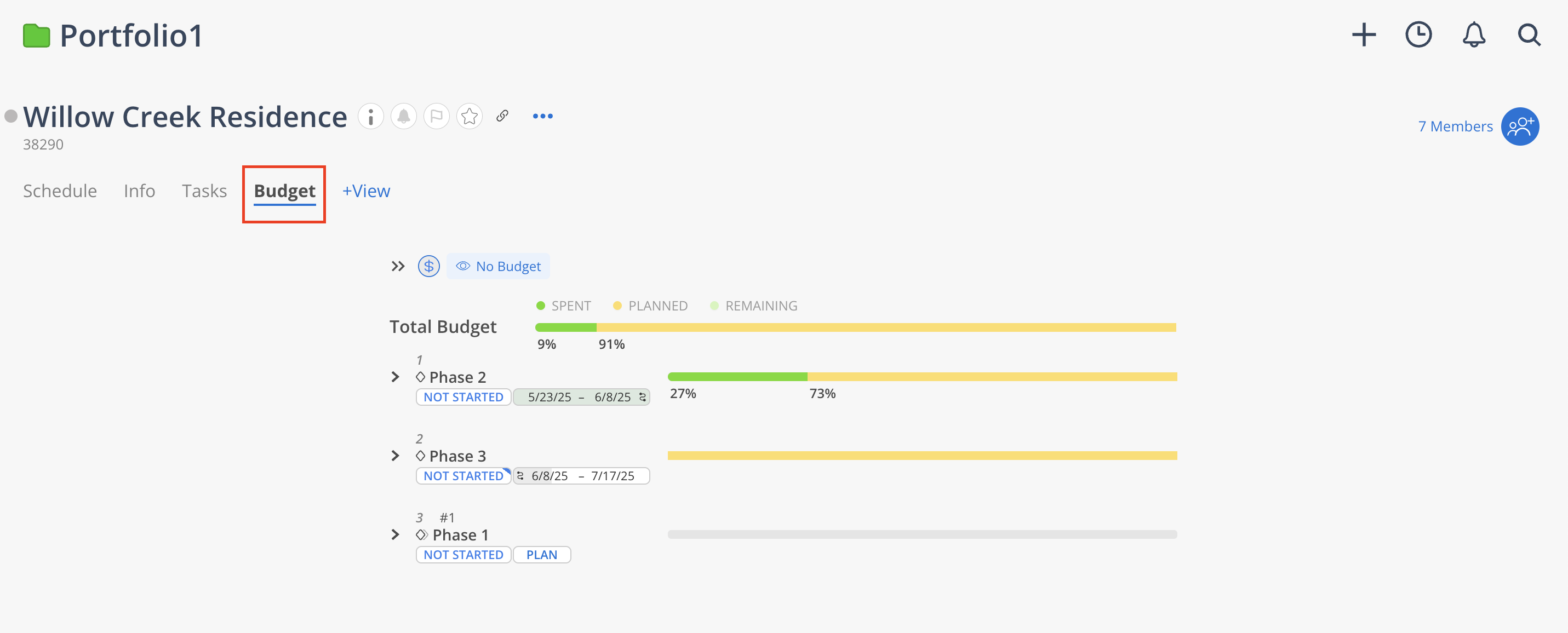The height and width of the screenshot is (633, 1568).
Task: Open the three-dots more menu
Action: (x=542, y=116)
